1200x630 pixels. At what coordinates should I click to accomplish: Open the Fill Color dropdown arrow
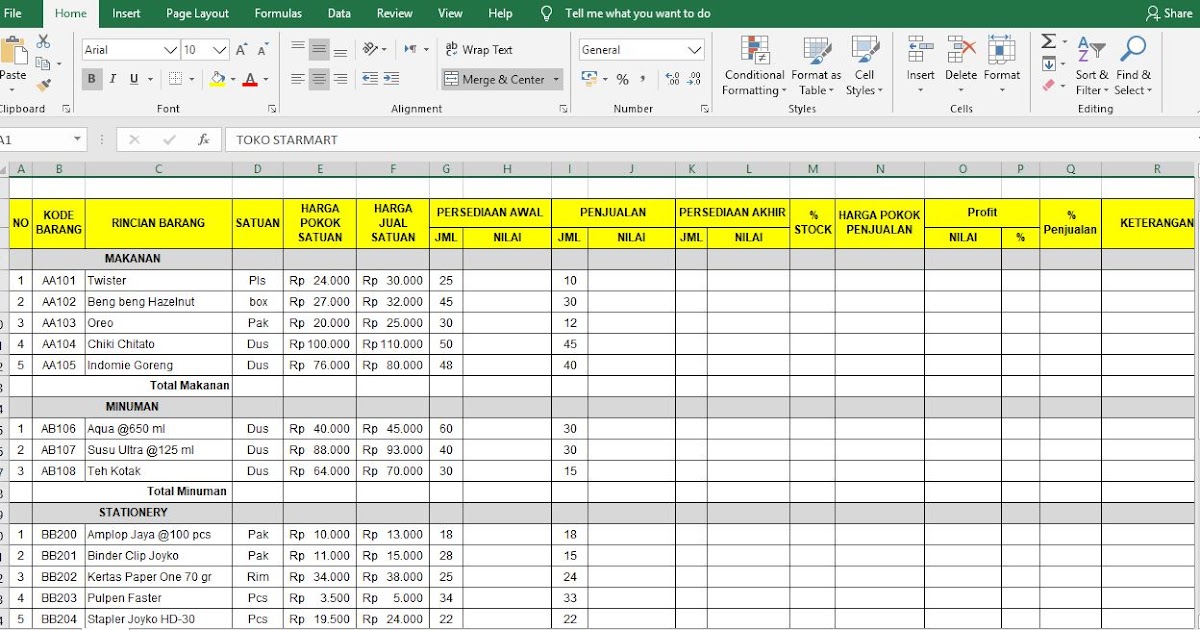tap(233, 79)
